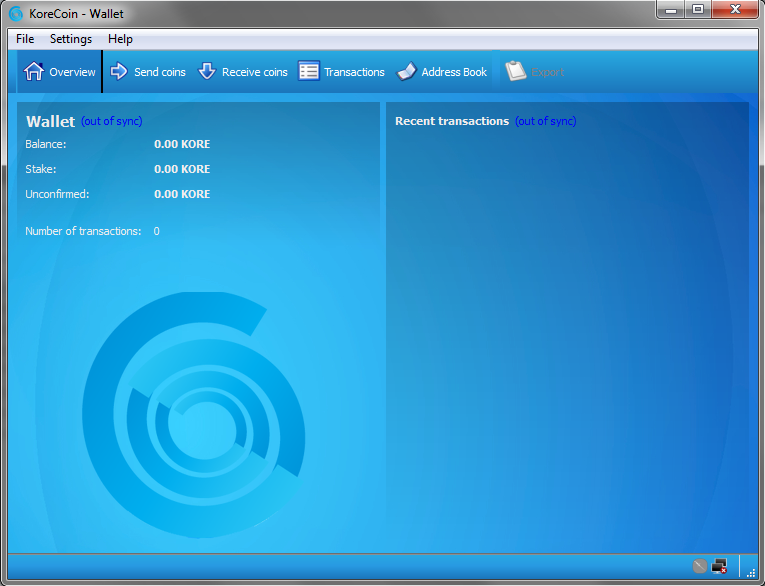Click the Number of transactions label
Viewport: 765px width, 586px height.
83,231
